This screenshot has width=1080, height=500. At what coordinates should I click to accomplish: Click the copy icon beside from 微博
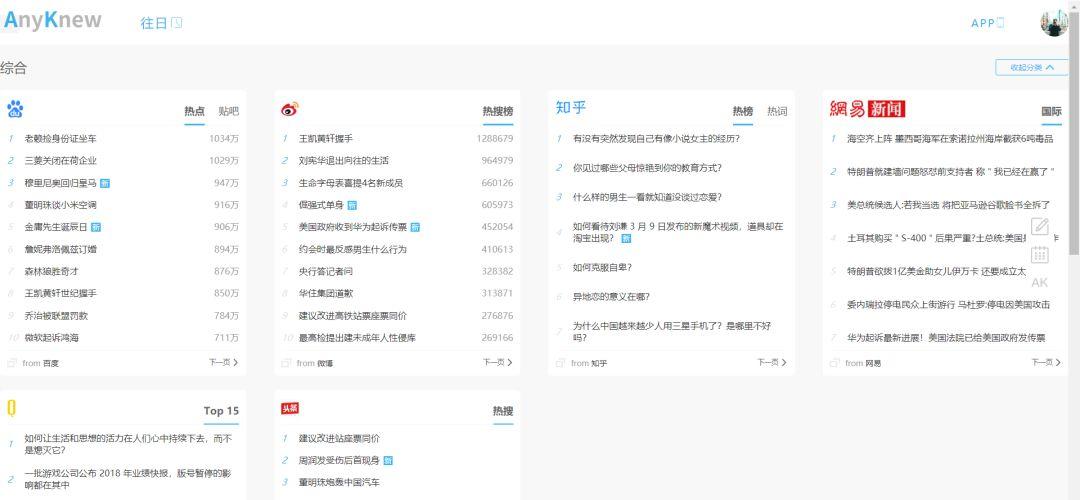[286, 363]
